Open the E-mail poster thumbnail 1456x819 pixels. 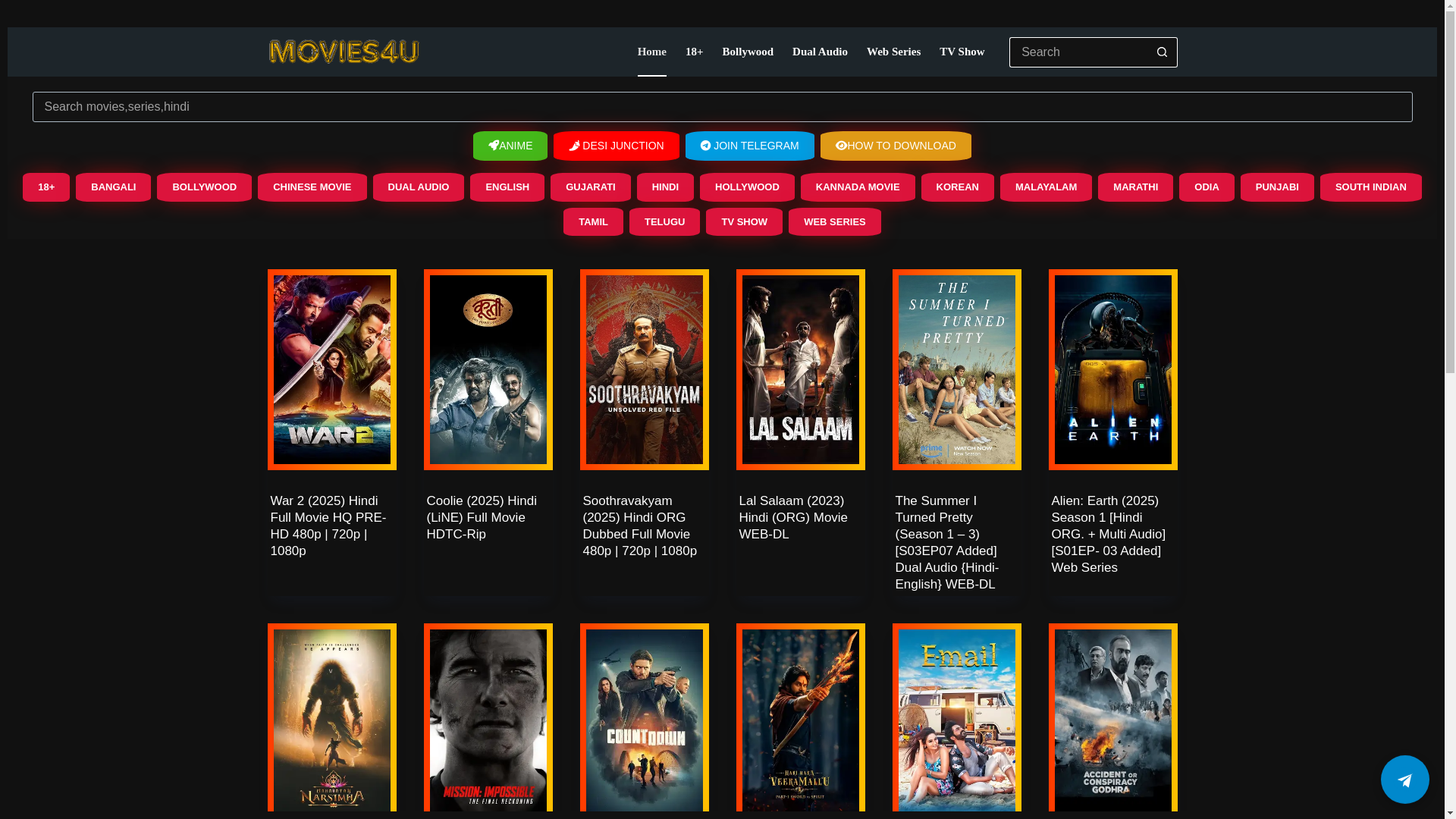pos(957,718)
